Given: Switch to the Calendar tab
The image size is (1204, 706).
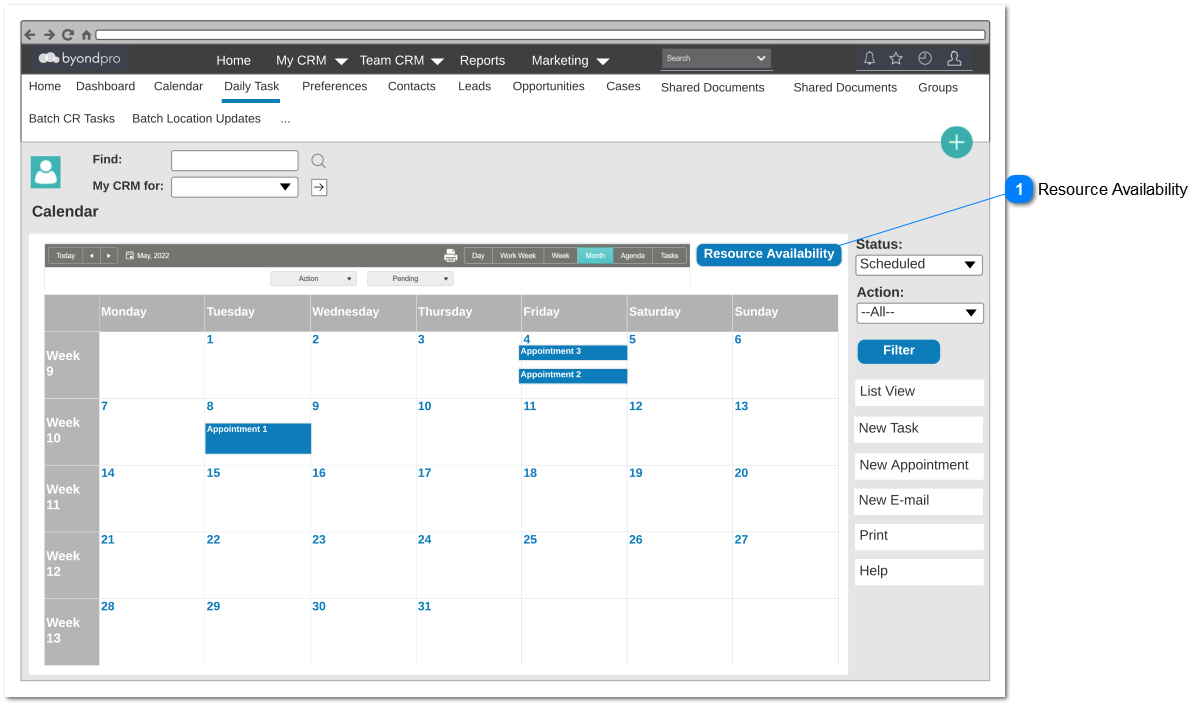Looking at the screenshot, I should [x=178, y=87].
